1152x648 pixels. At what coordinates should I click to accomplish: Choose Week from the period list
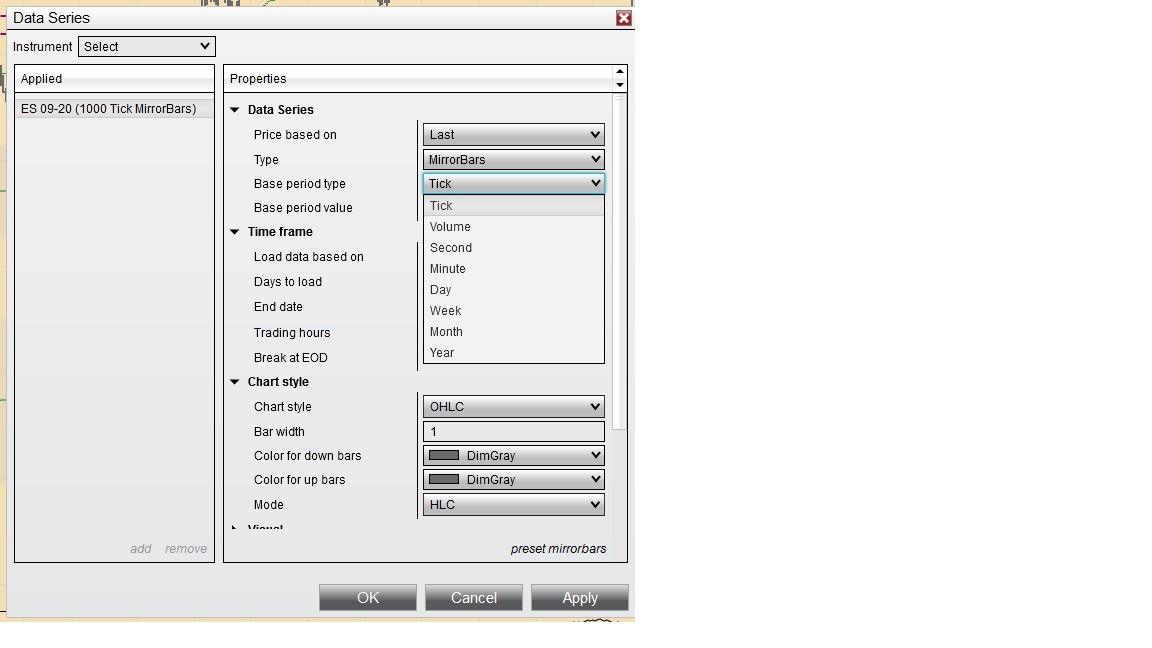pyautogui.click(x=514, y=311)
